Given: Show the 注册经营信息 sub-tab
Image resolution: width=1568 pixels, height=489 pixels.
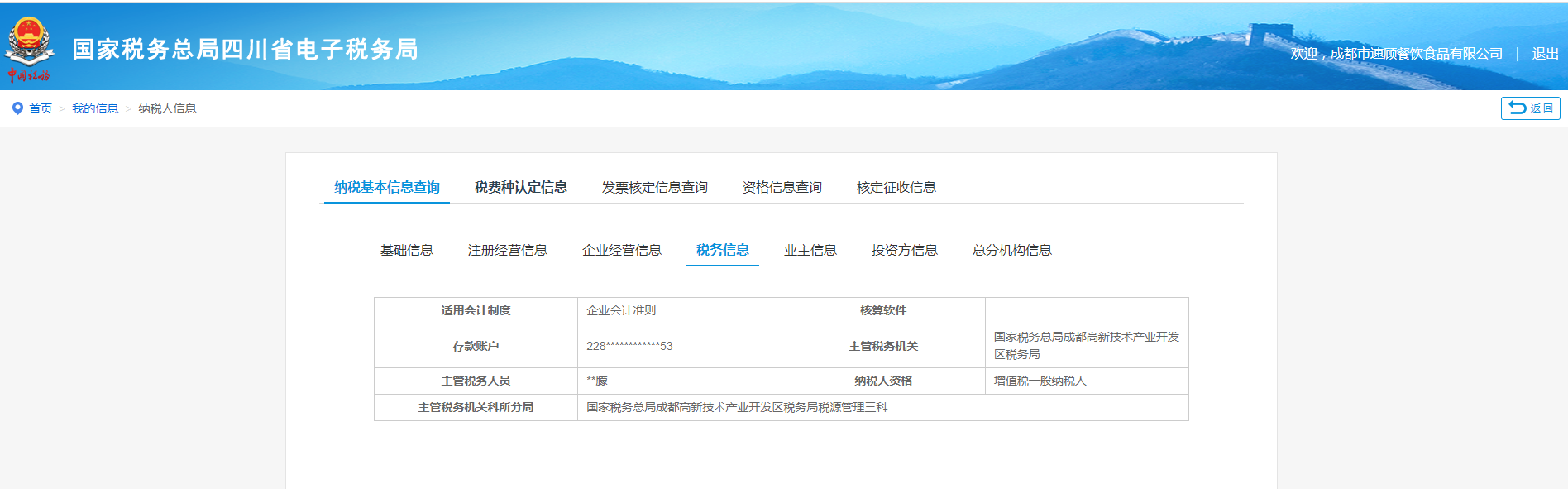Looking at the screenshot, I should [508, 250].
